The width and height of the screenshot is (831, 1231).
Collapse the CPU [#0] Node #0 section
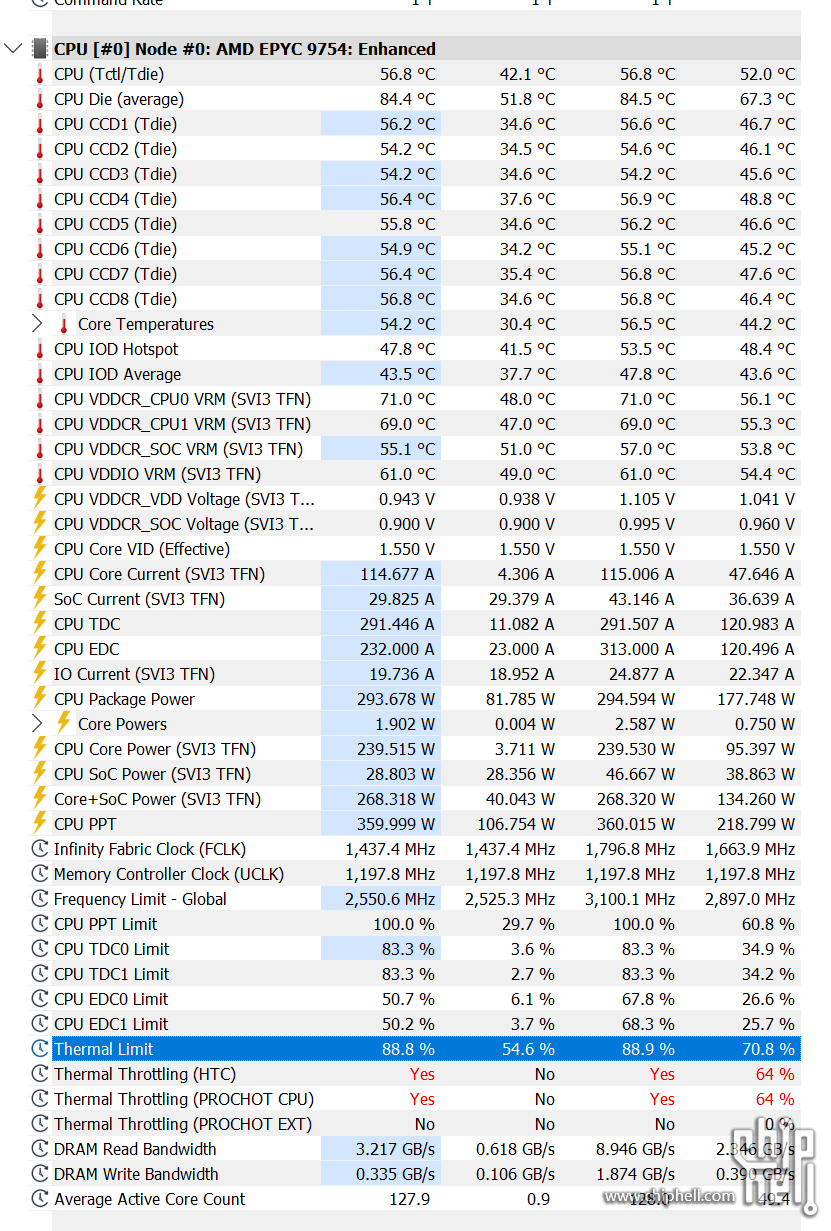pos(13,48)
